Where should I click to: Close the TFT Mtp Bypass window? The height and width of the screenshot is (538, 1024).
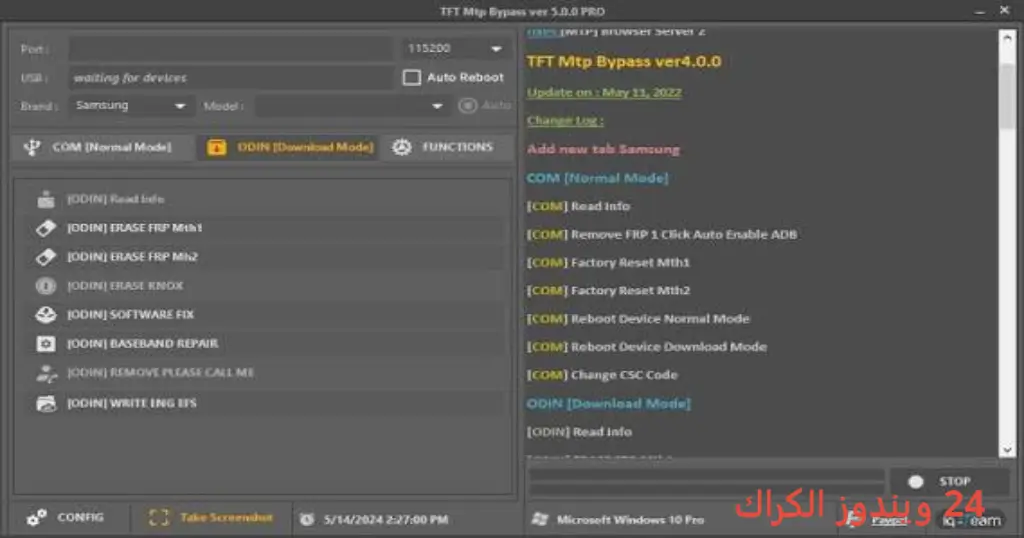point(1004,10)
